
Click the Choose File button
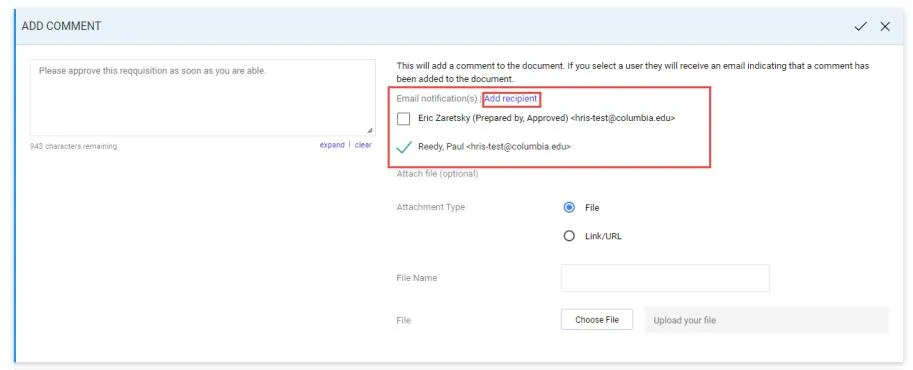(597, 320)
